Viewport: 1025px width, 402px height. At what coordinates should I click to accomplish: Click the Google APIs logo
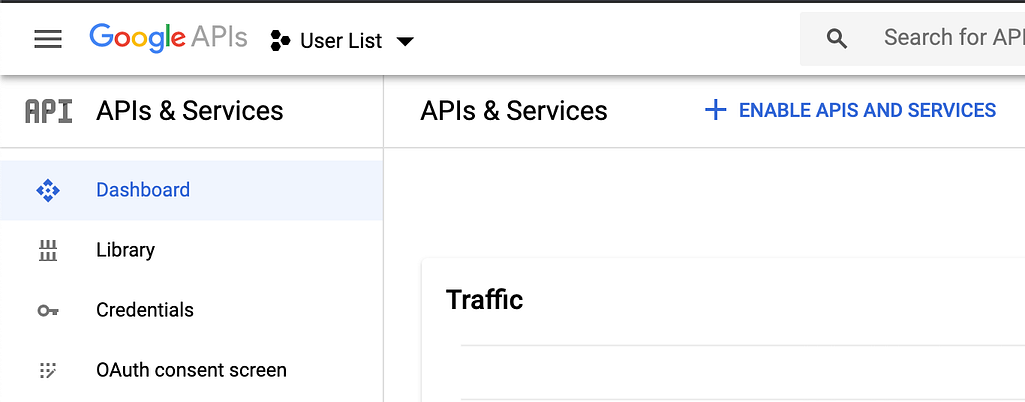click(168, 38)
